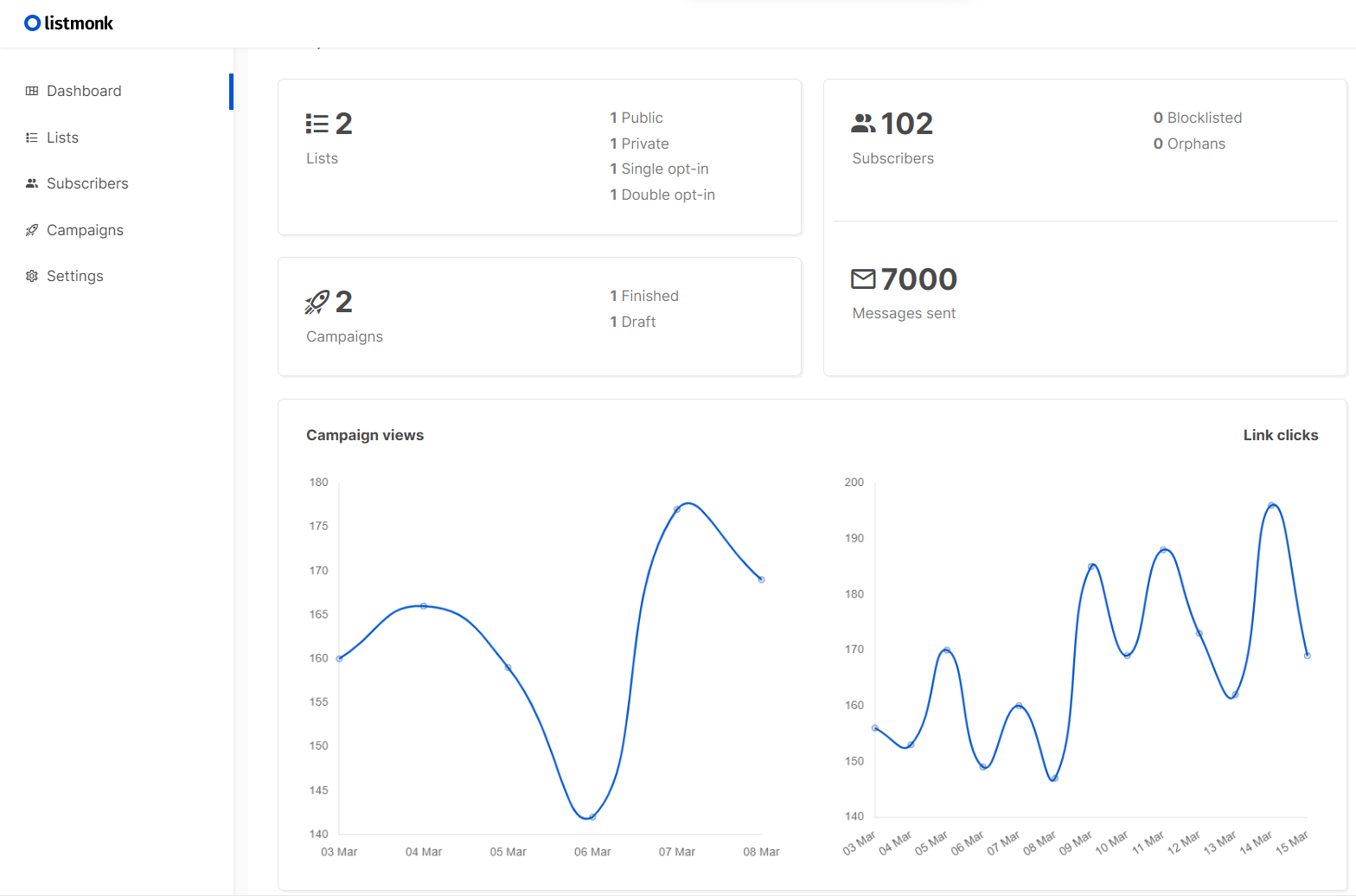Image resolution: width=1356 pixels, height=896 pixels.
Task: Navigate to Campaigns in the sidebar
Action: point(85,230)
